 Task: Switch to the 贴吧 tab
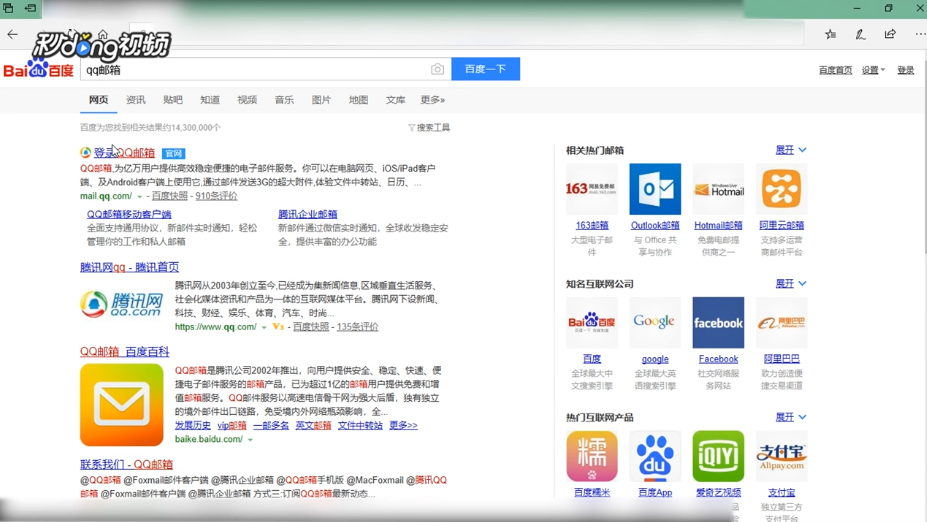(x=173, y=100)
